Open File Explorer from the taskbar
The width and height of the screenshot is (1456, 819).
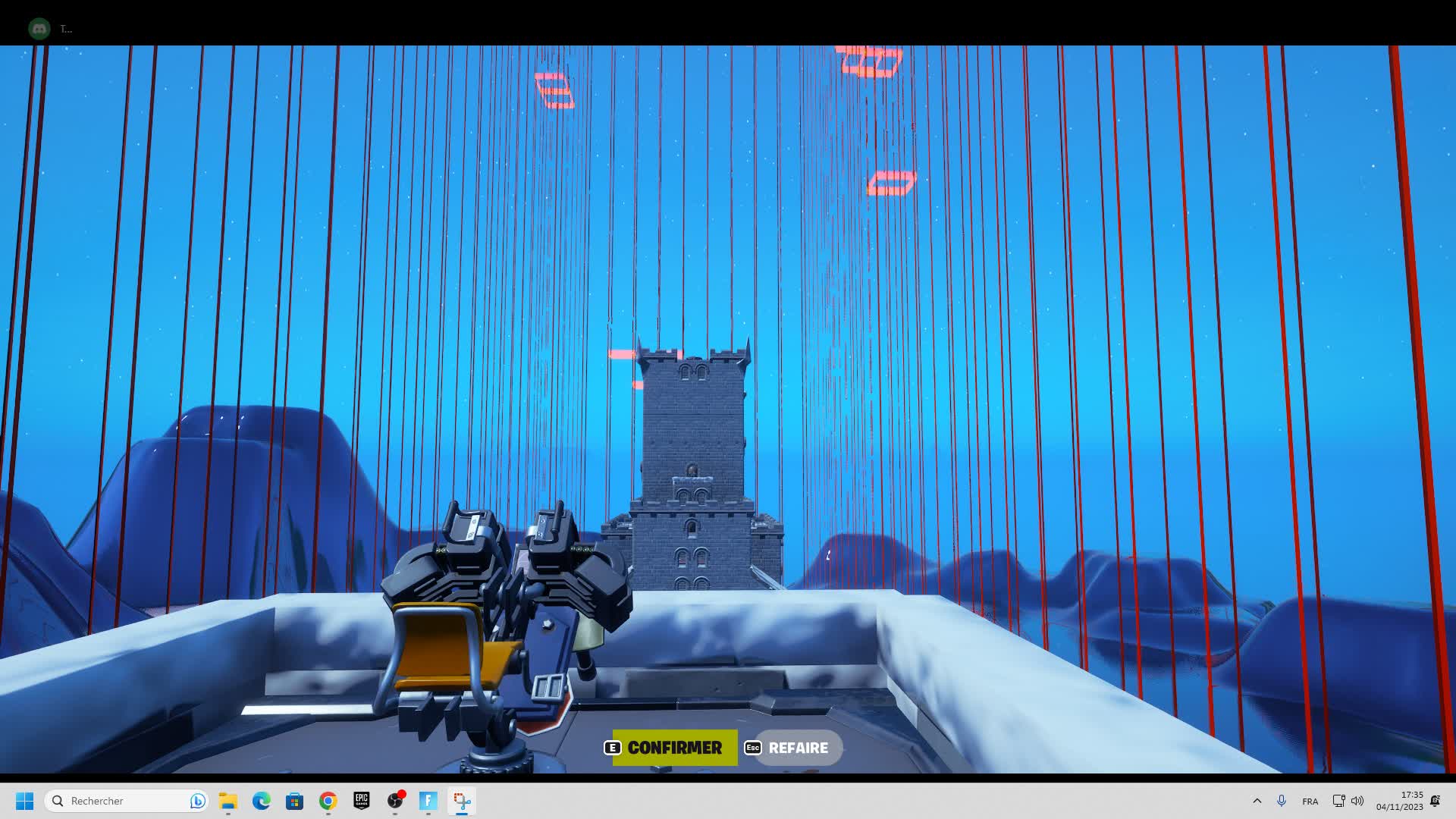click(x=228, y=801)
